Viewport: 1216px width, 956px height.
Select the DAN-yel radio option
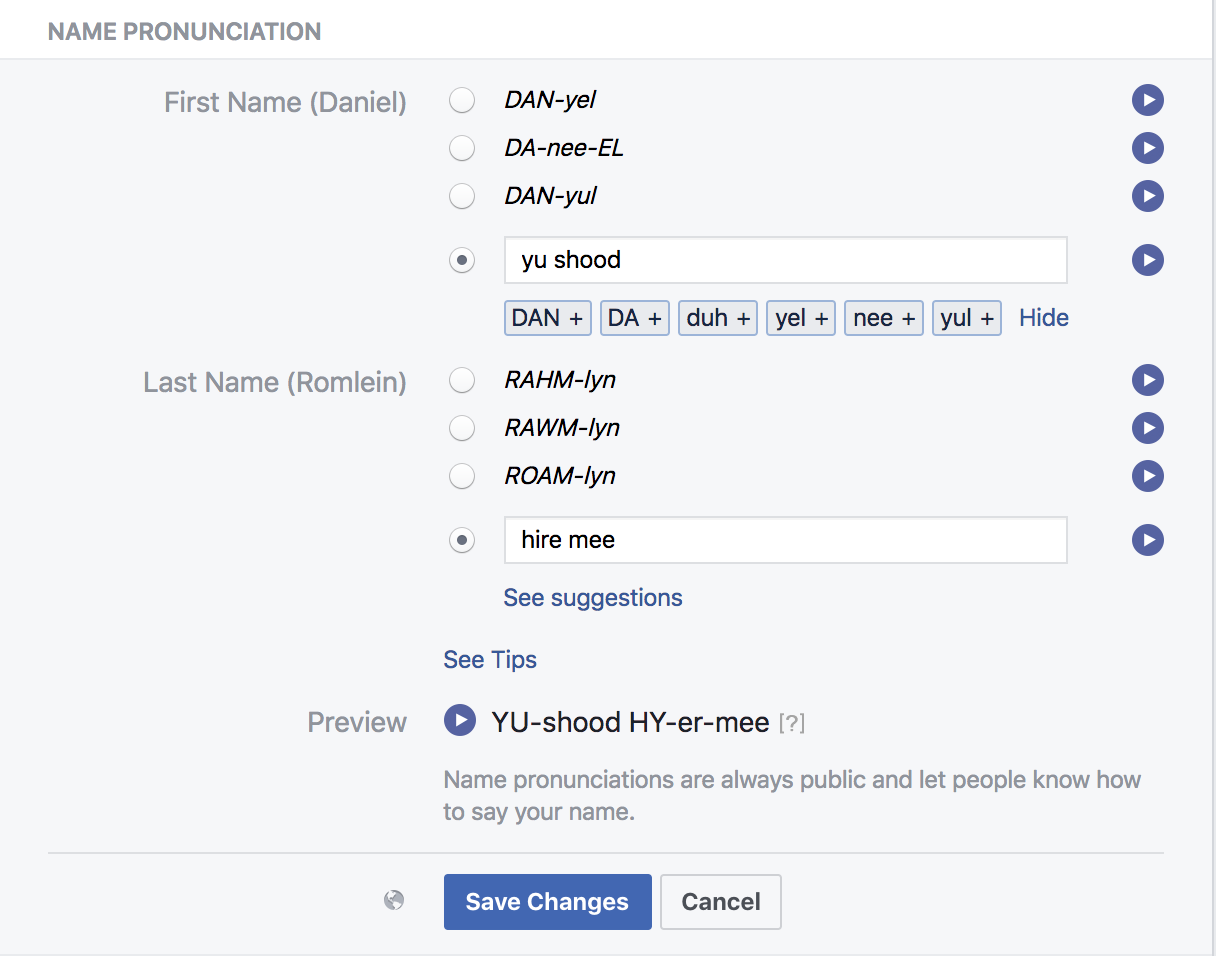point(462,100)
